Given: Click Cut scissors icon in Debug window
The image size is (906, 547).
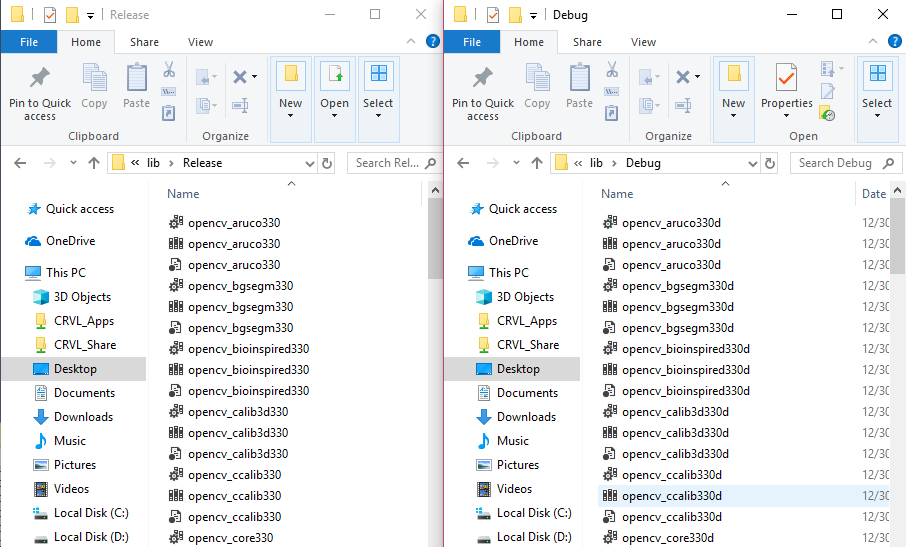Looking at the screenshot, I should pos(612,70).
